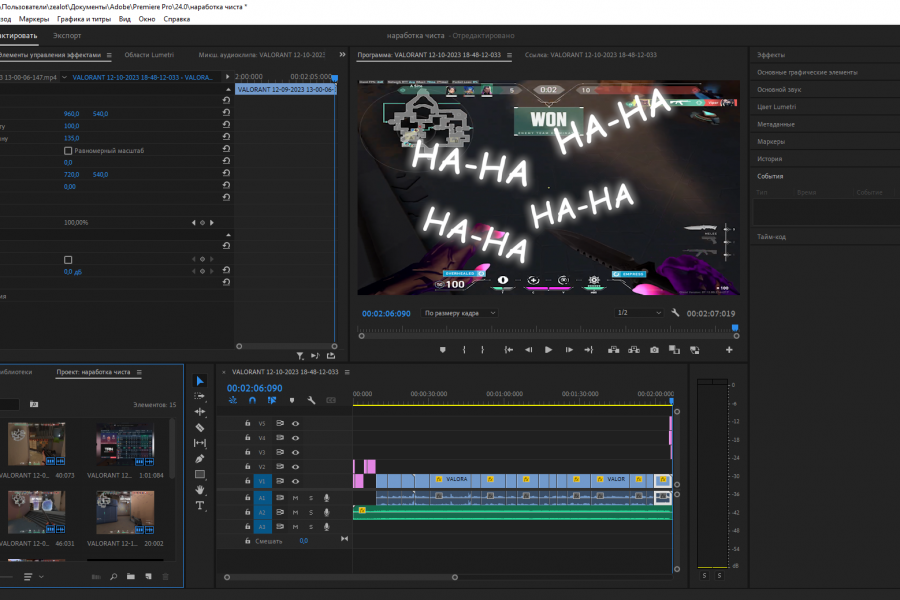Open the project panel sort dropdown
Image resolution: width=900 pixels, height=600 pixels.
point(32,577)
